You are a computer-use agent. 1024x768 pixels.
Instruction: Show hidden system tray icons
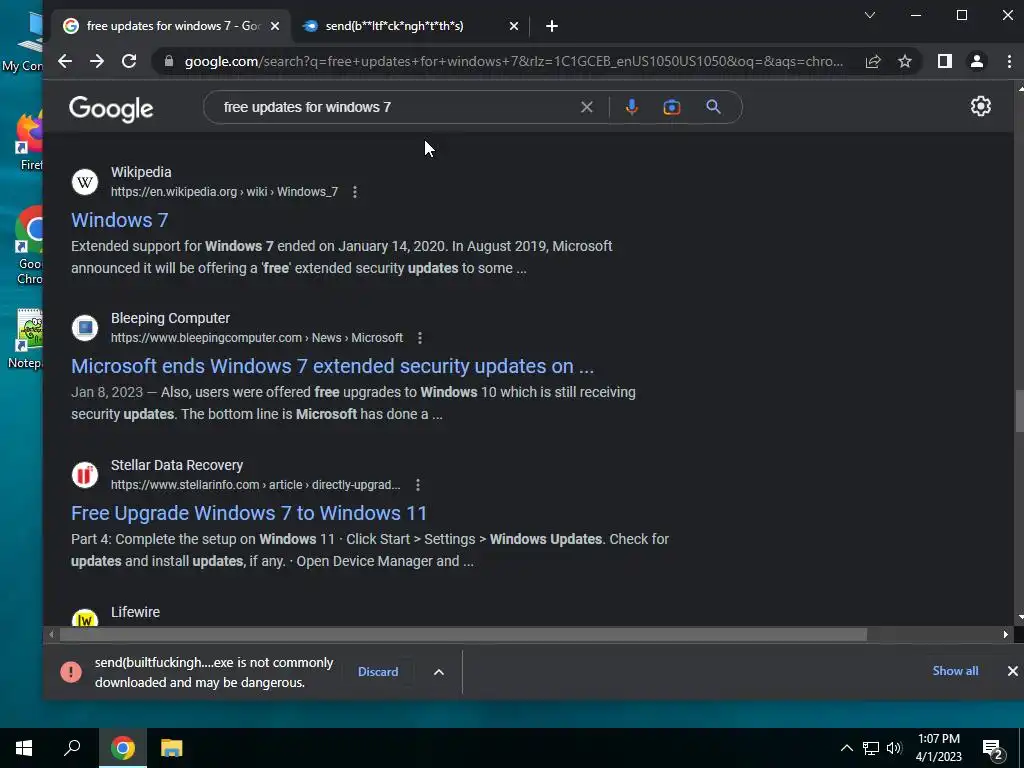click(x=846, y=748)
